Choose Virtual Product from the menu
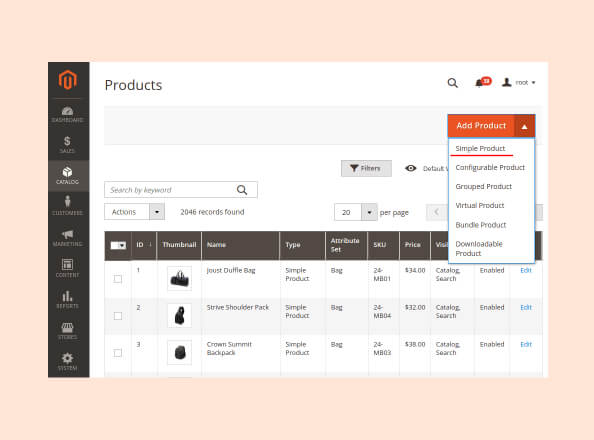 click(x=480, y=205)
